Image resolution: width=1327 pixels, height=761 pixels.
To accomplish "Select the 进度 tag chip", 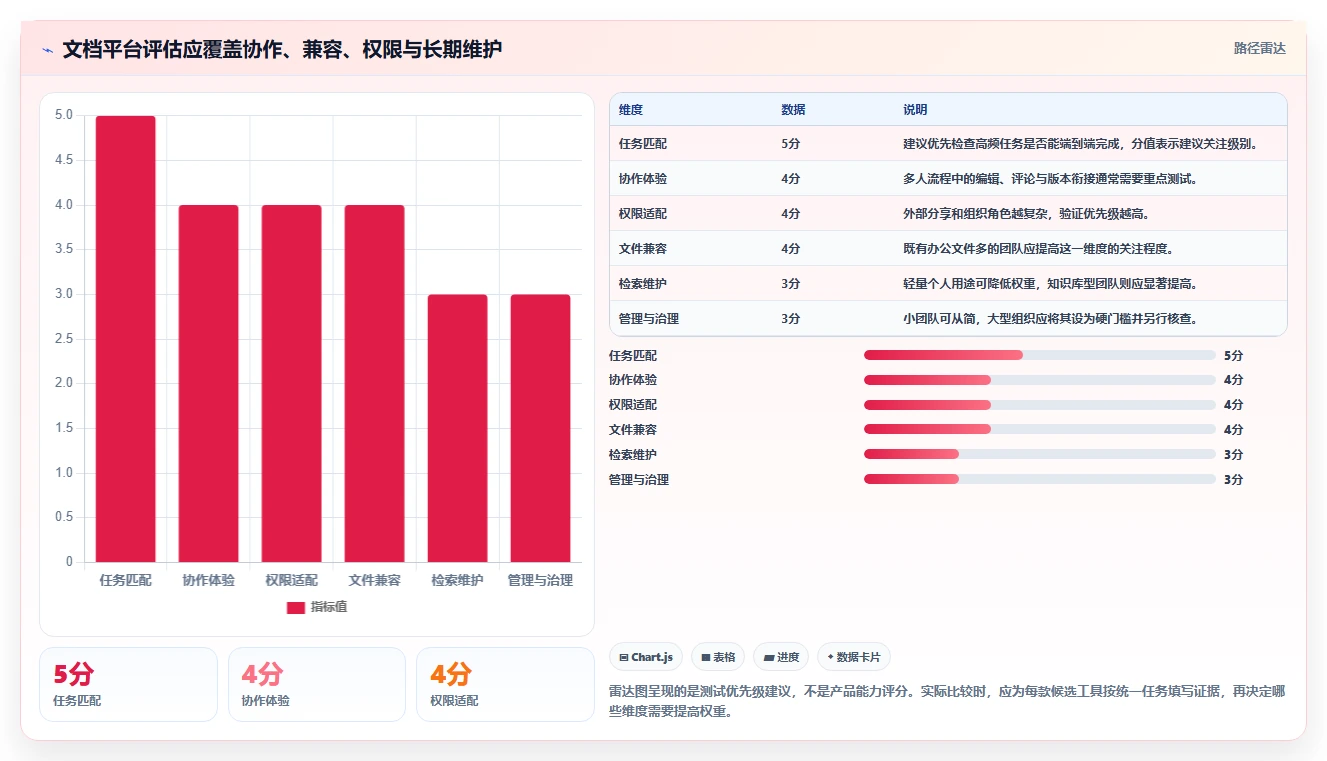I will tap(781, 657).
